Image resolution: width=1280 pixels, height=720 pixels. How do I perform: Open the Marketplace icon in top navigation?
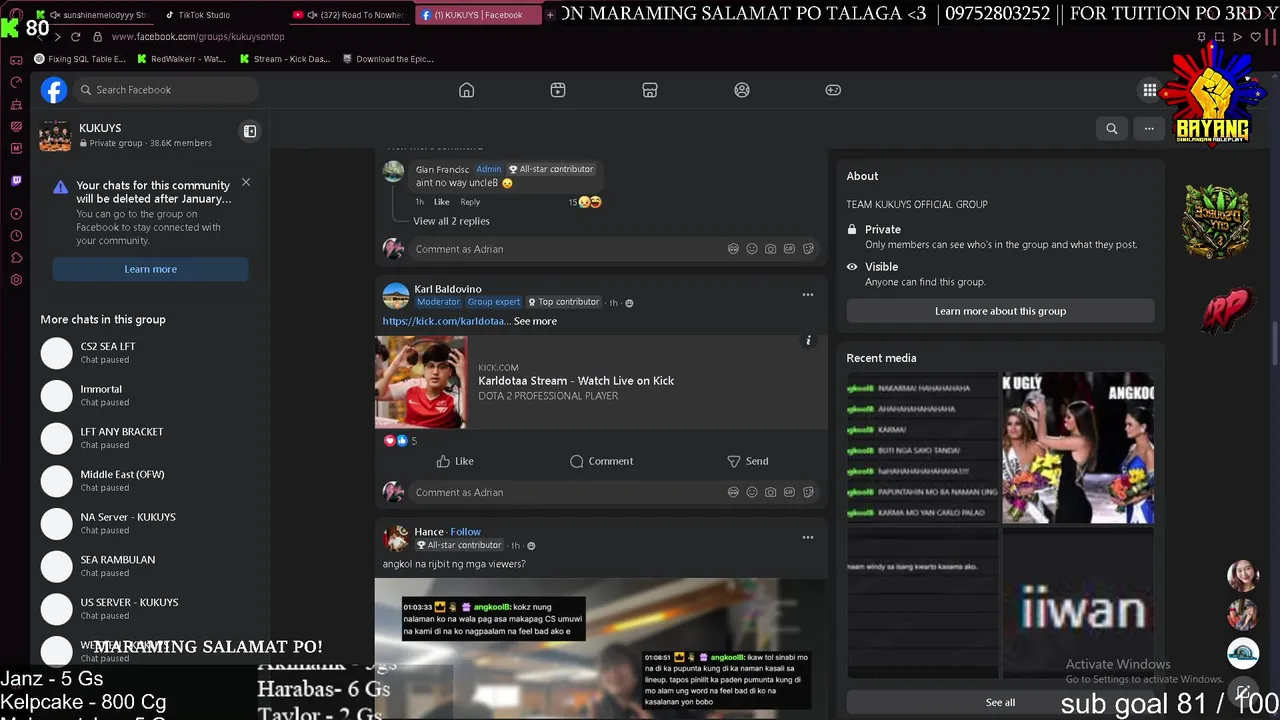(650, 90)
